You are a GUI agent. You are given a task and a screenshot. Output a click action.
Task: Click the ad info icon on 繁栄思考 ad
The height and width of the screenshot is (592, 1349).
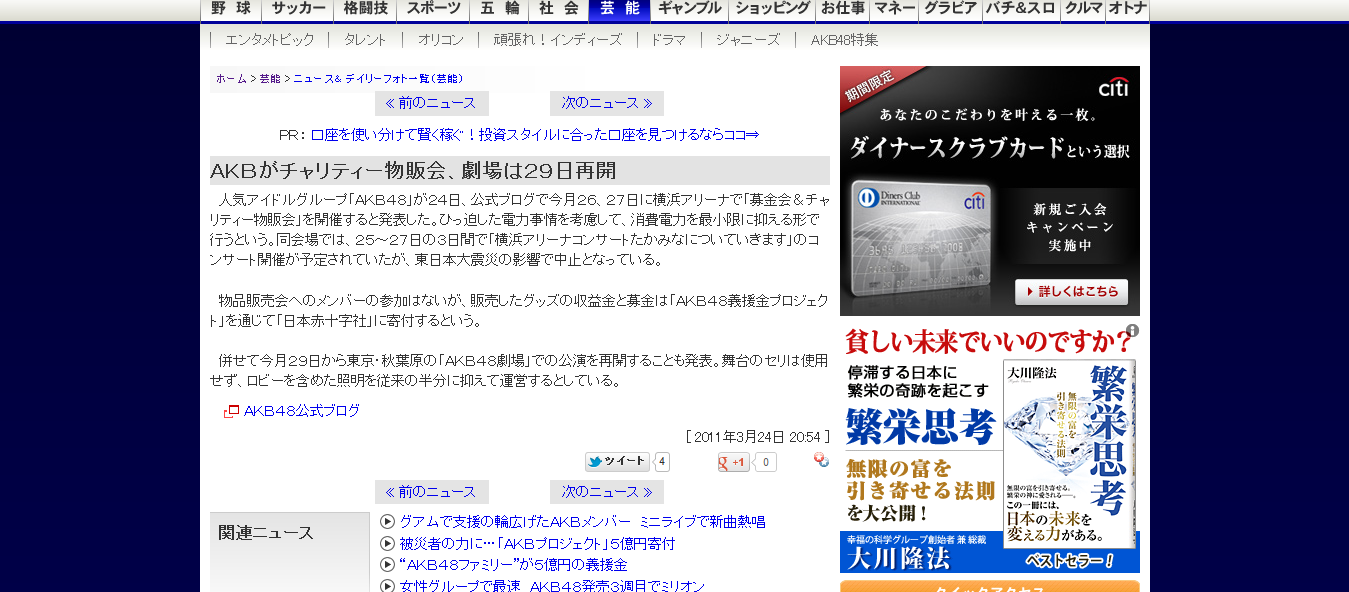[1132, 330]
